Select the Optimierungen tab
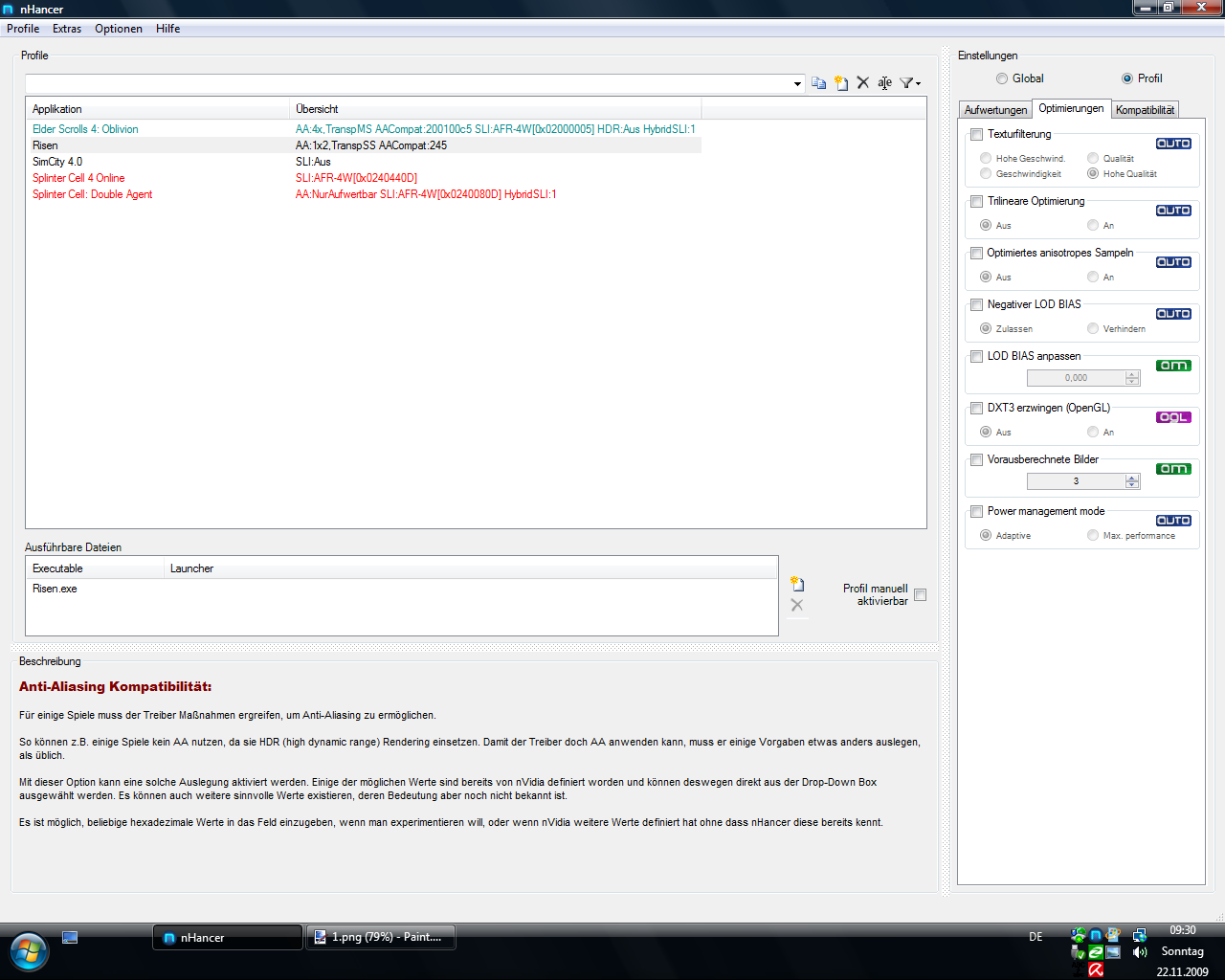This screenshot has width=1225, height=980. pyautogui.click(x=1071, y=108)
